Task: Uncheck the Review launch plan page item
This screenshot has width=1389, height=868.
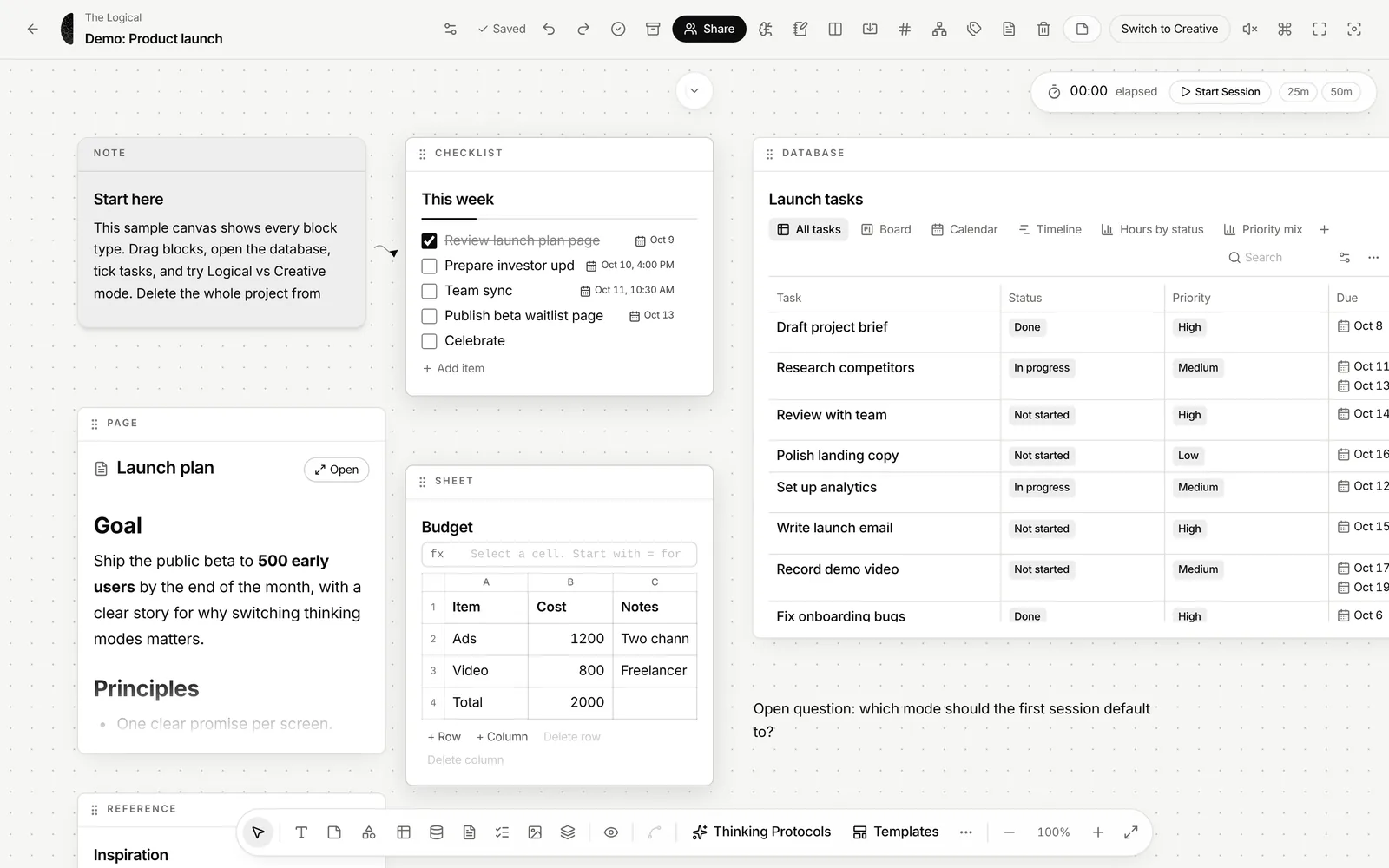Action: [429, 240]
